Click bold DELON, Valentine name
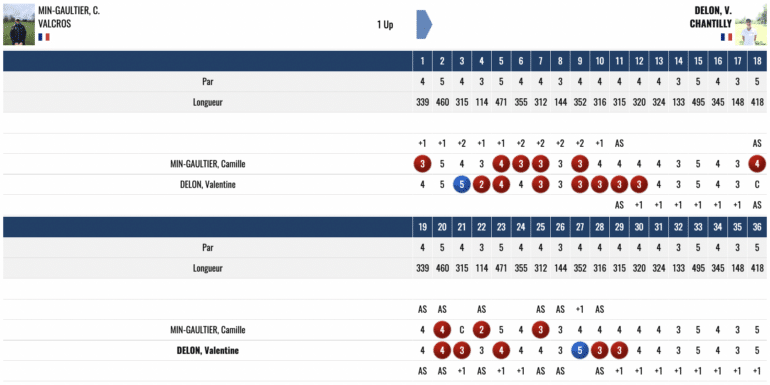770x385 pixels. tap(207, 351)
